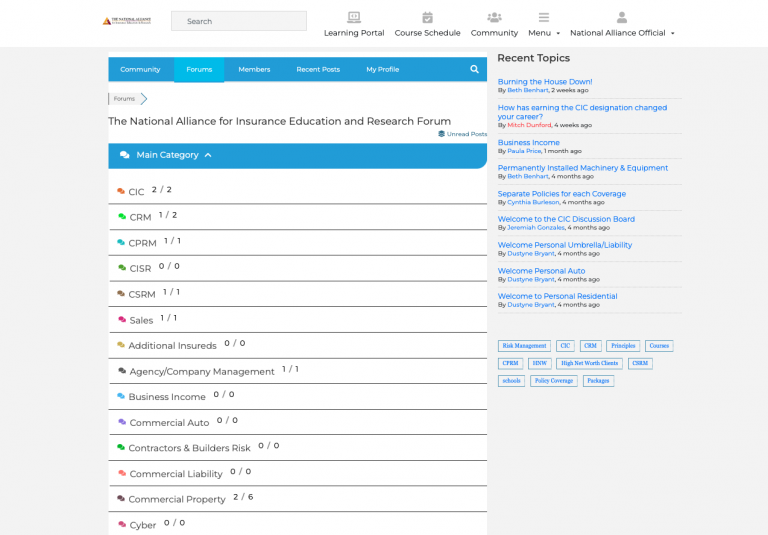Open topic about earning the CIC designation
The width and height of the screenshot is (768, 535).
click(582, 112)
